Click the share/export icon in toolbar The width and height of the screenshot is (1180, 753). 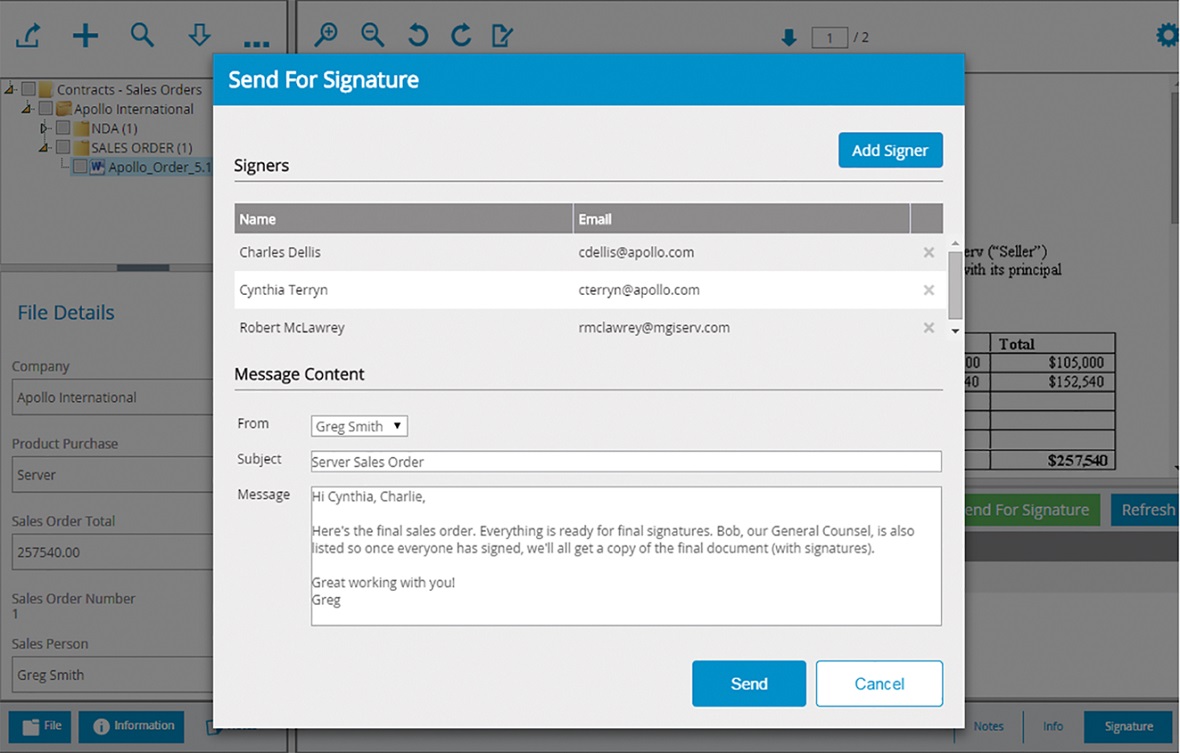click(x=28, y=36)
